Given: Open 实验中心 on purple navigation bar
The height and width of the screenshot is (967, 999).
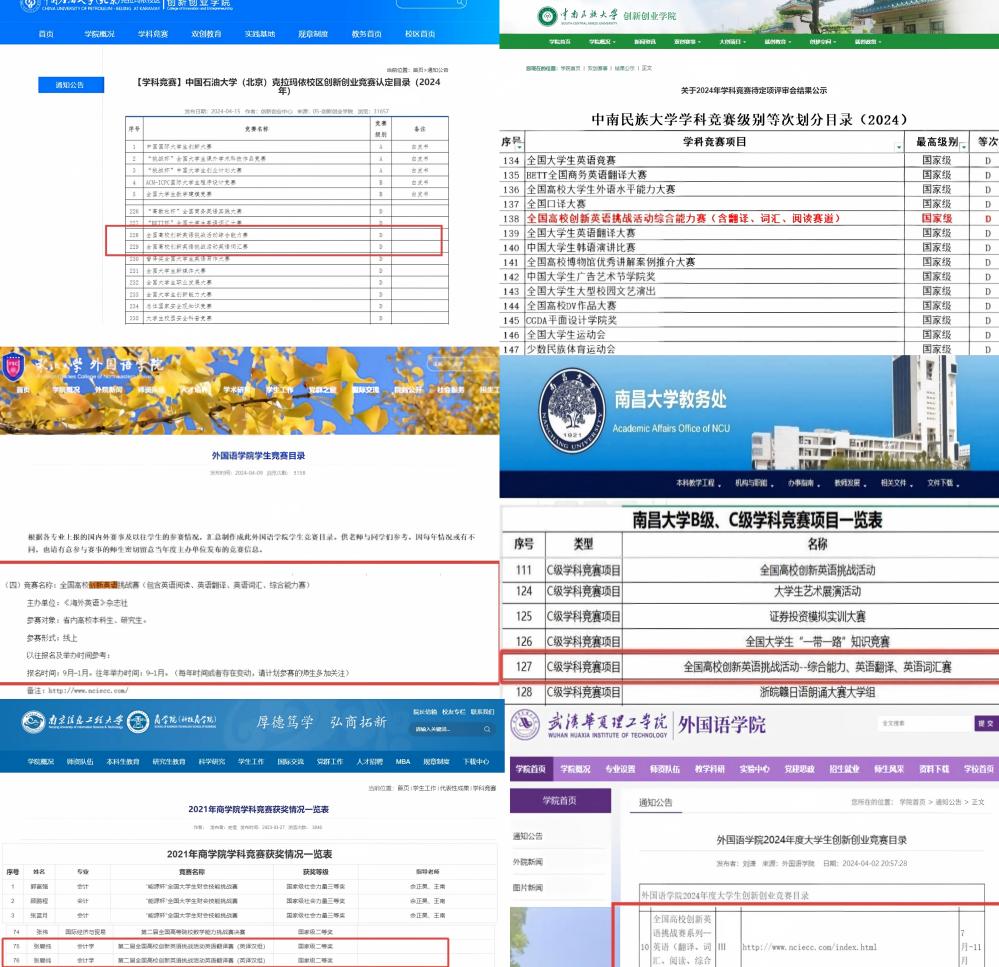Looking at the screenshot, I should (754, 769).
